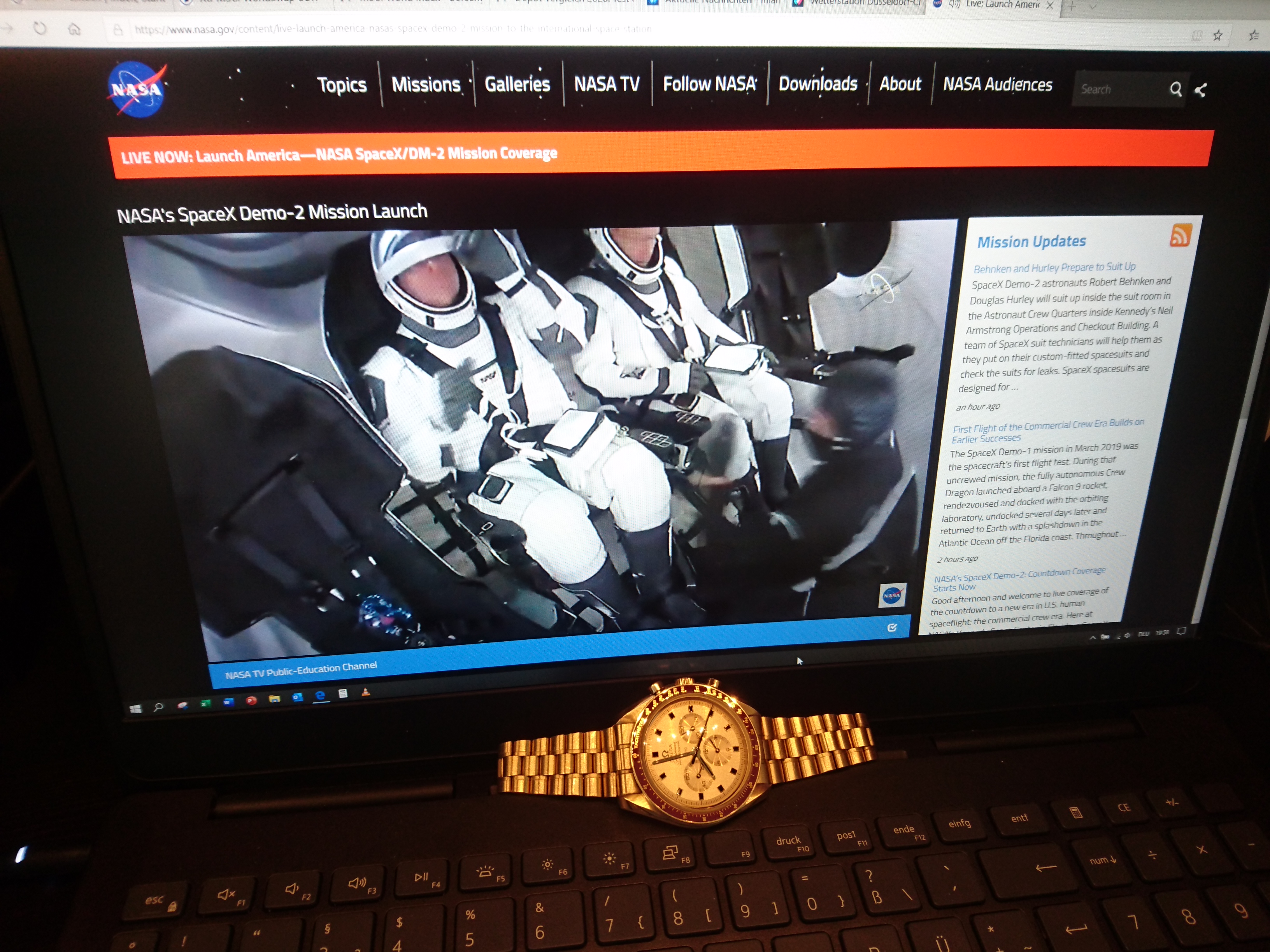Toggle reading view in address bar
The width and height of the screenshot is (1270, 952).
(x=1196, y=35)
